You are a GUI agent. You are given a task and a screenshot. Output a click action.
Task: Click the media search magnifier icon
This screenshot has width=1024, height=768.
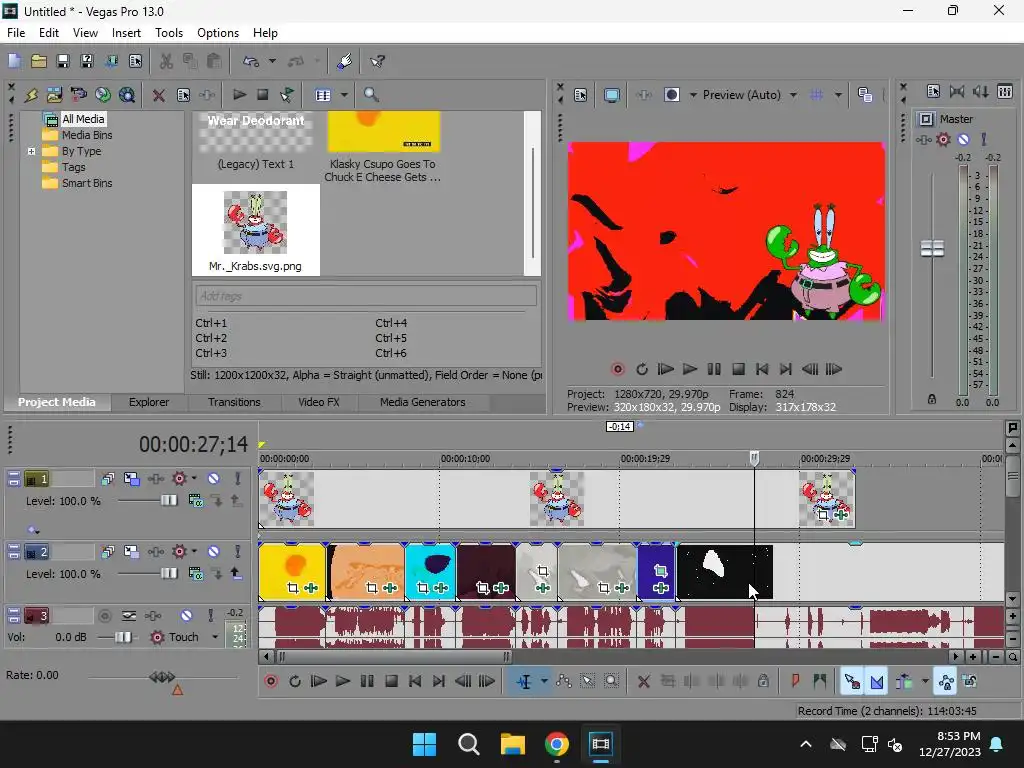[x=371, y=95]
